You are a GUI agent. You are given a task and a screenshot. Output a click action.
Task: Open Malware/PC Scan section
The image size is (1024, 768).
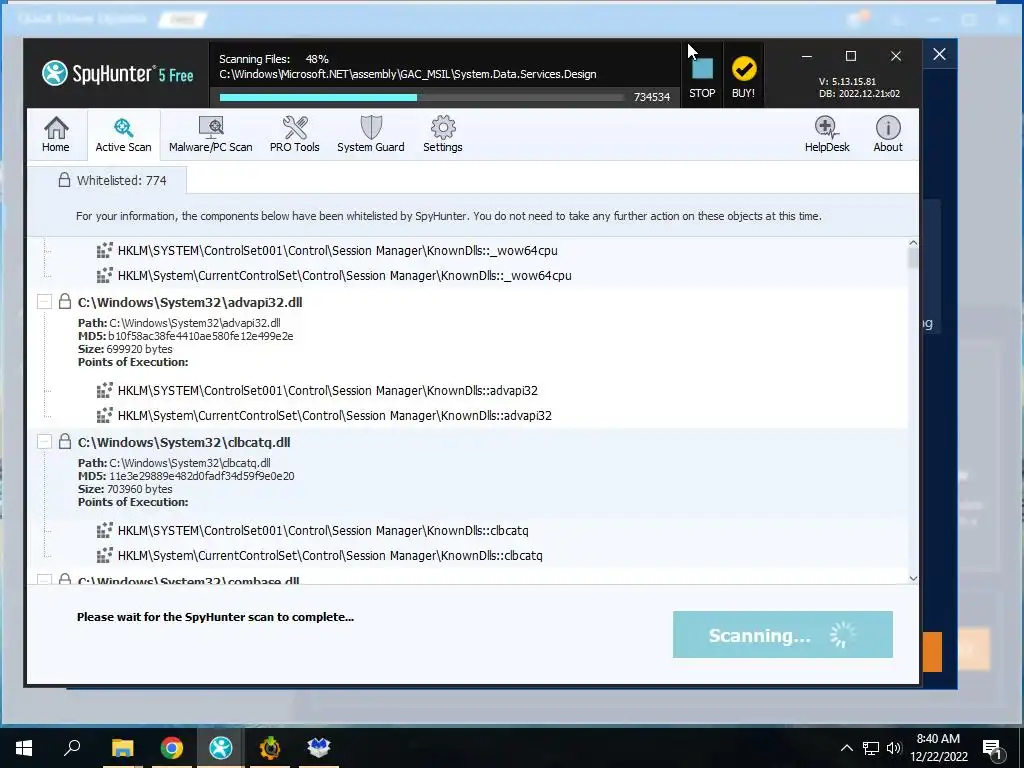pos(210,135)
